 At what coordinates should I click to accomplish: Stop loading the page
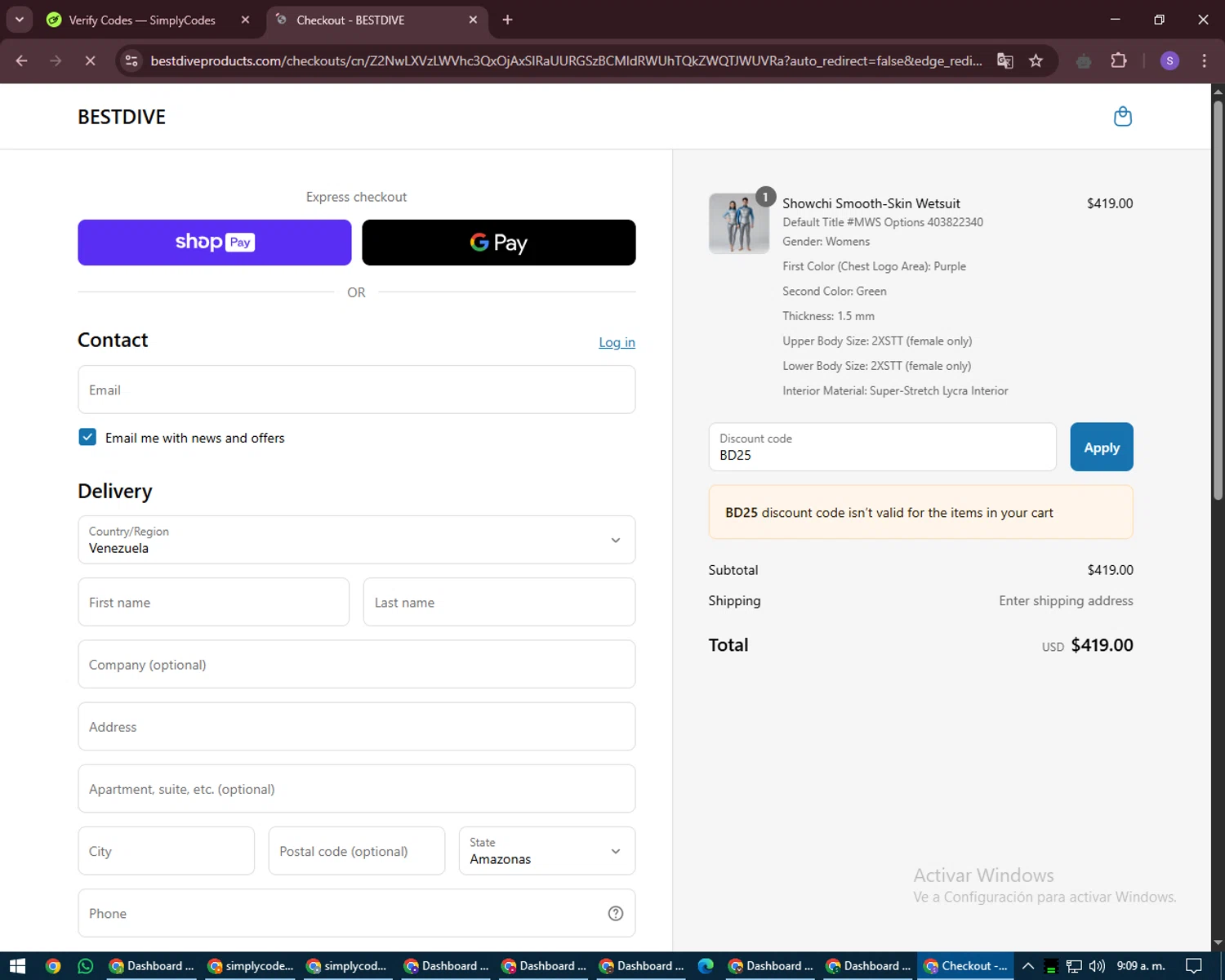(90, 60)
